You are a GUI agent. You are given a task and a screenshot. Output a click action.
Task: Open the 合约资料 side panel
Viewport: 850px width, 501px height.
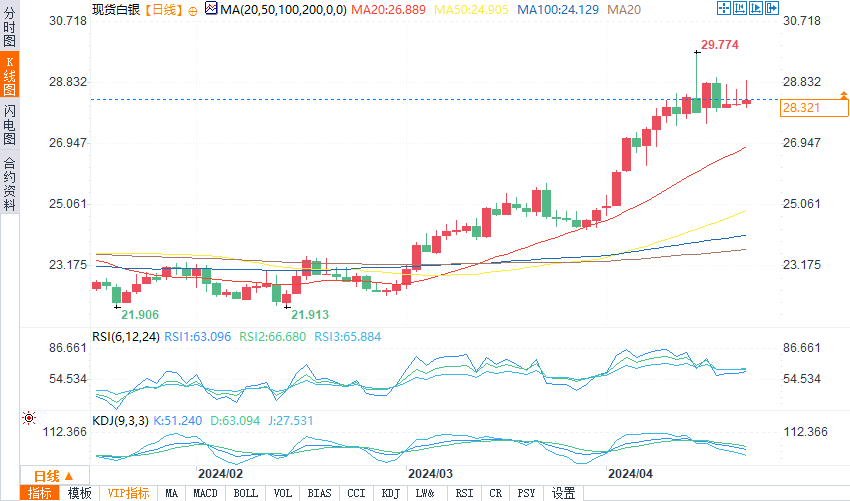(x=9, y=184)
